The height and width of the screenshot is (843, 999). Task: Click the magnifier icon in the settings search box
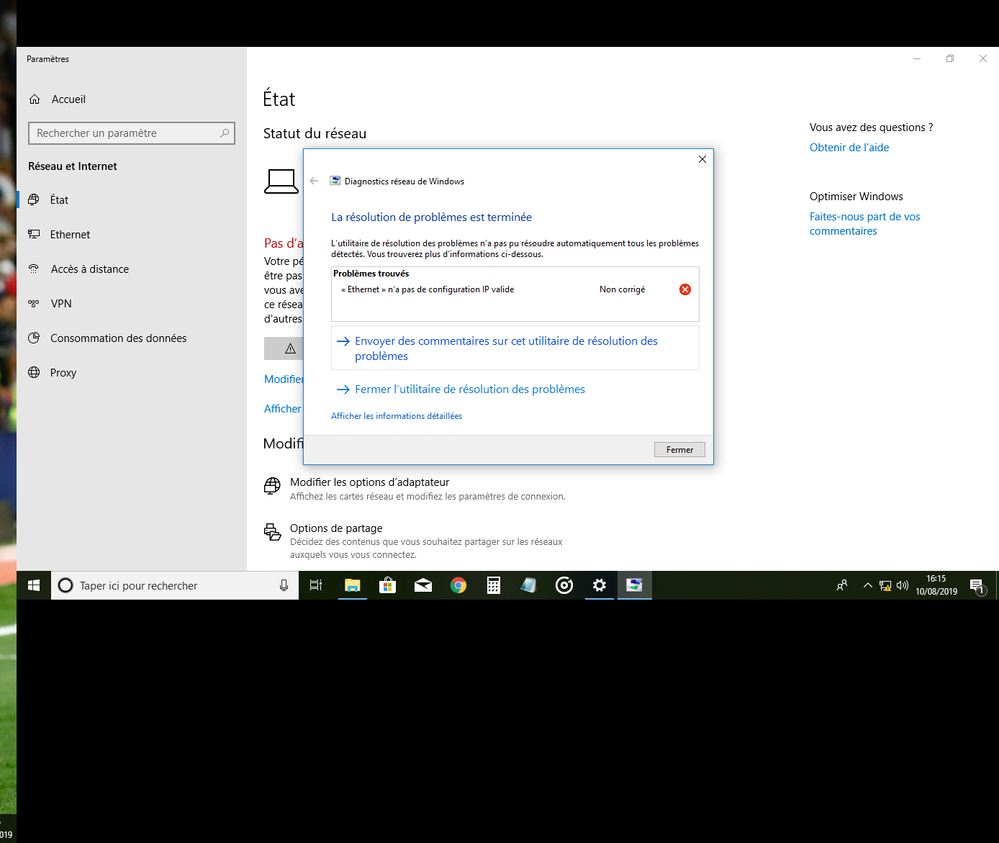[x=224, y=133]
